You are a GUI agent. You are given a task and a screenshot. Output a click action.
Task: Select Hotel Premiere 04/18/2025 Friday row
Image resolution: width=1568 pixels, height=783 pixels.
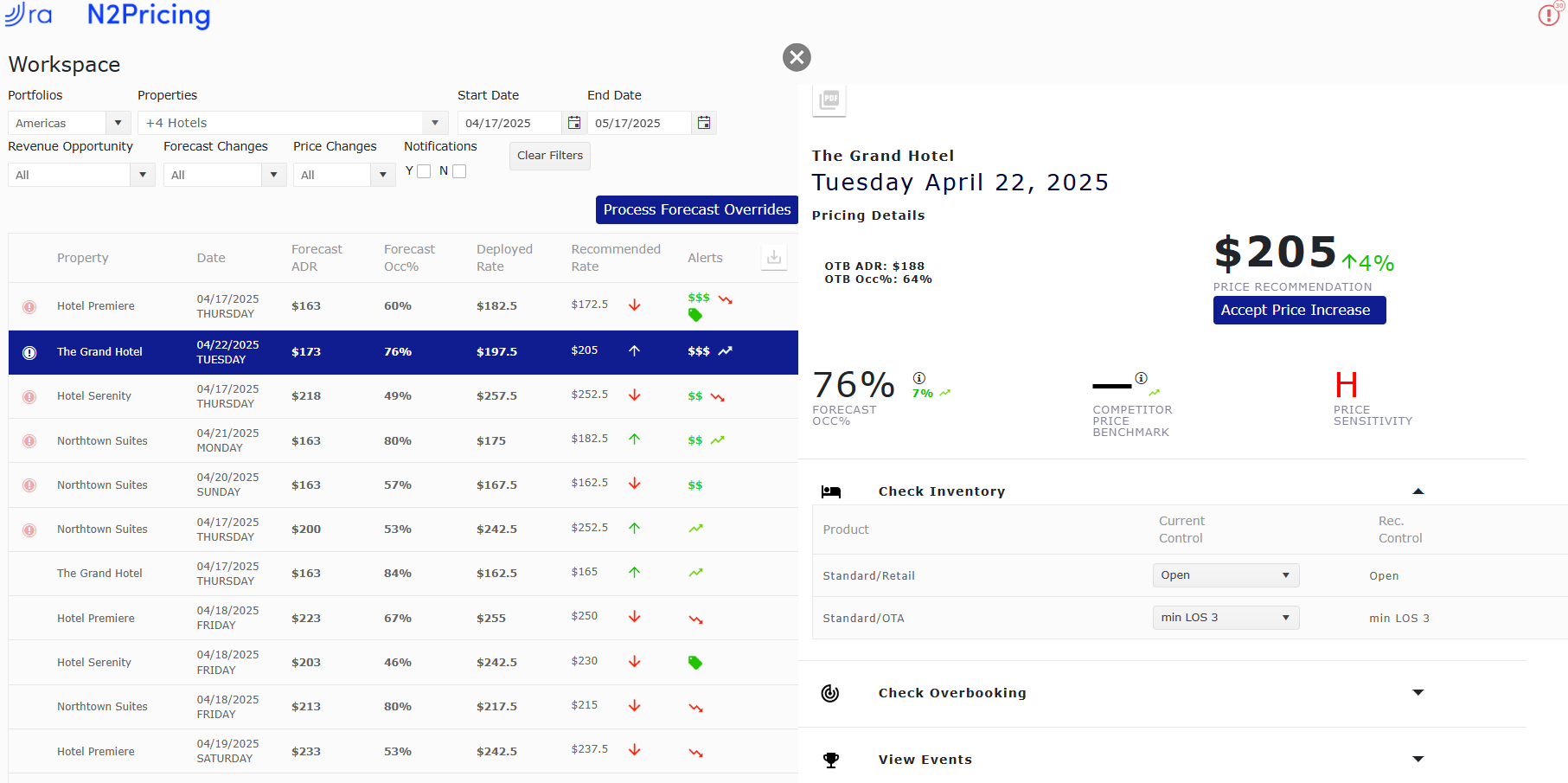pyautogui.click(x=403, y=618)
